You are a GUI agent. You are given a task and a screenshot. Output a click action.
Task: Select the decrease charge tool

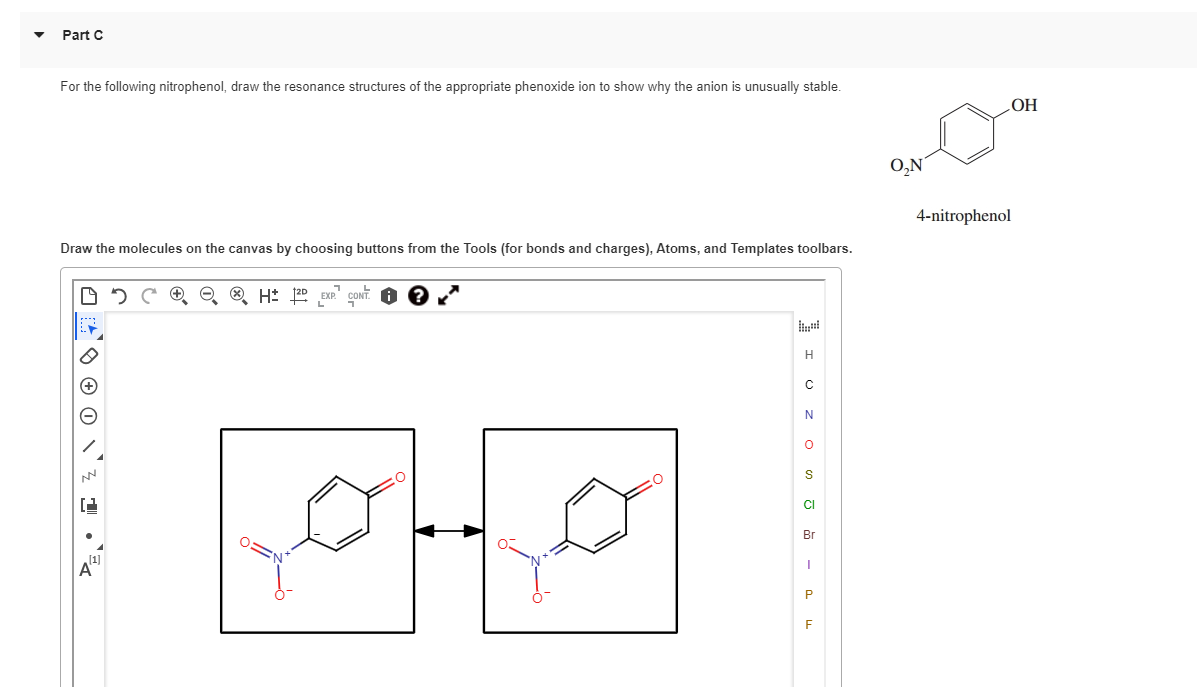pyautogui.click(x=87, y=414)
